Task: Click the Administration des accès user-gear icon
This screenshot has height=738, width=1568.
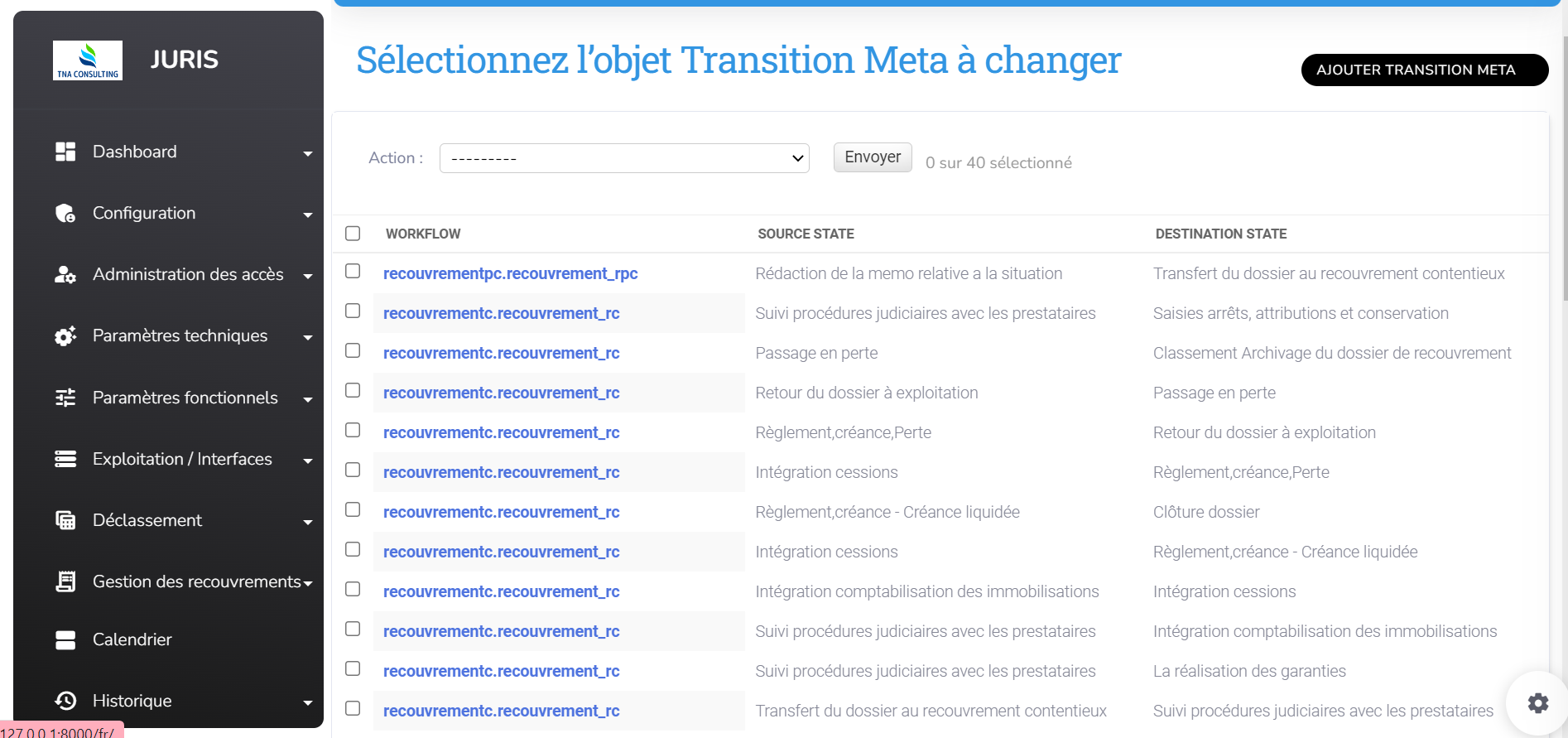Action: point(65,275)
